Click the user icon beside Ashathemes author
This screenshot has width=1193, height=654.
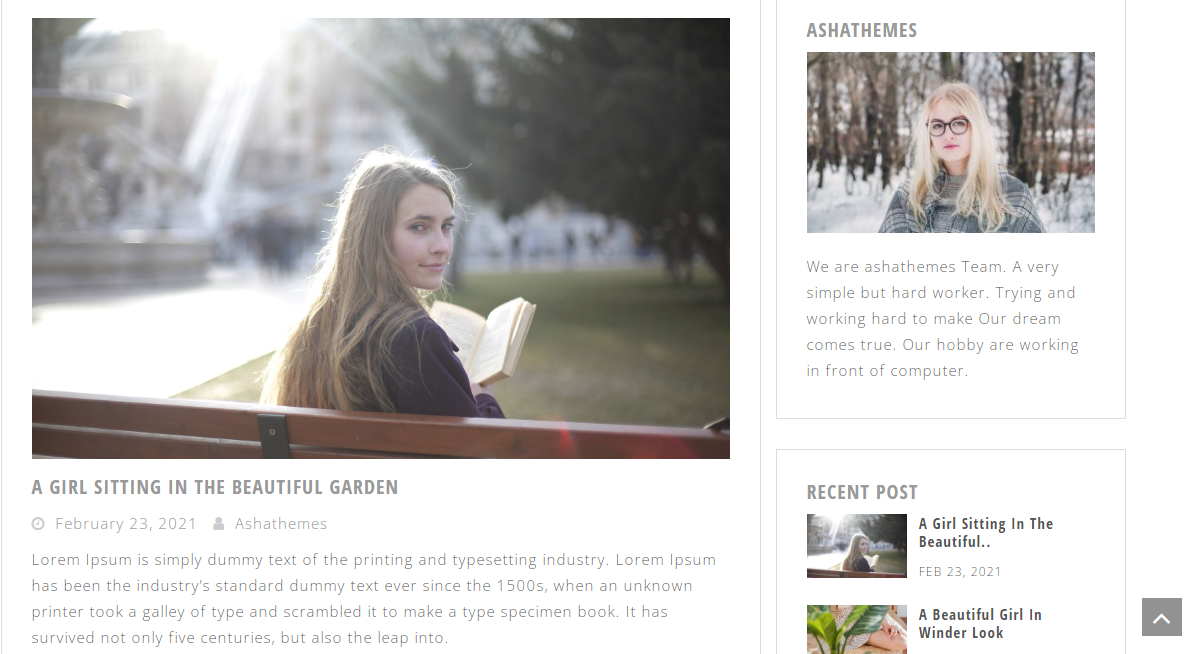click(218, 523)
